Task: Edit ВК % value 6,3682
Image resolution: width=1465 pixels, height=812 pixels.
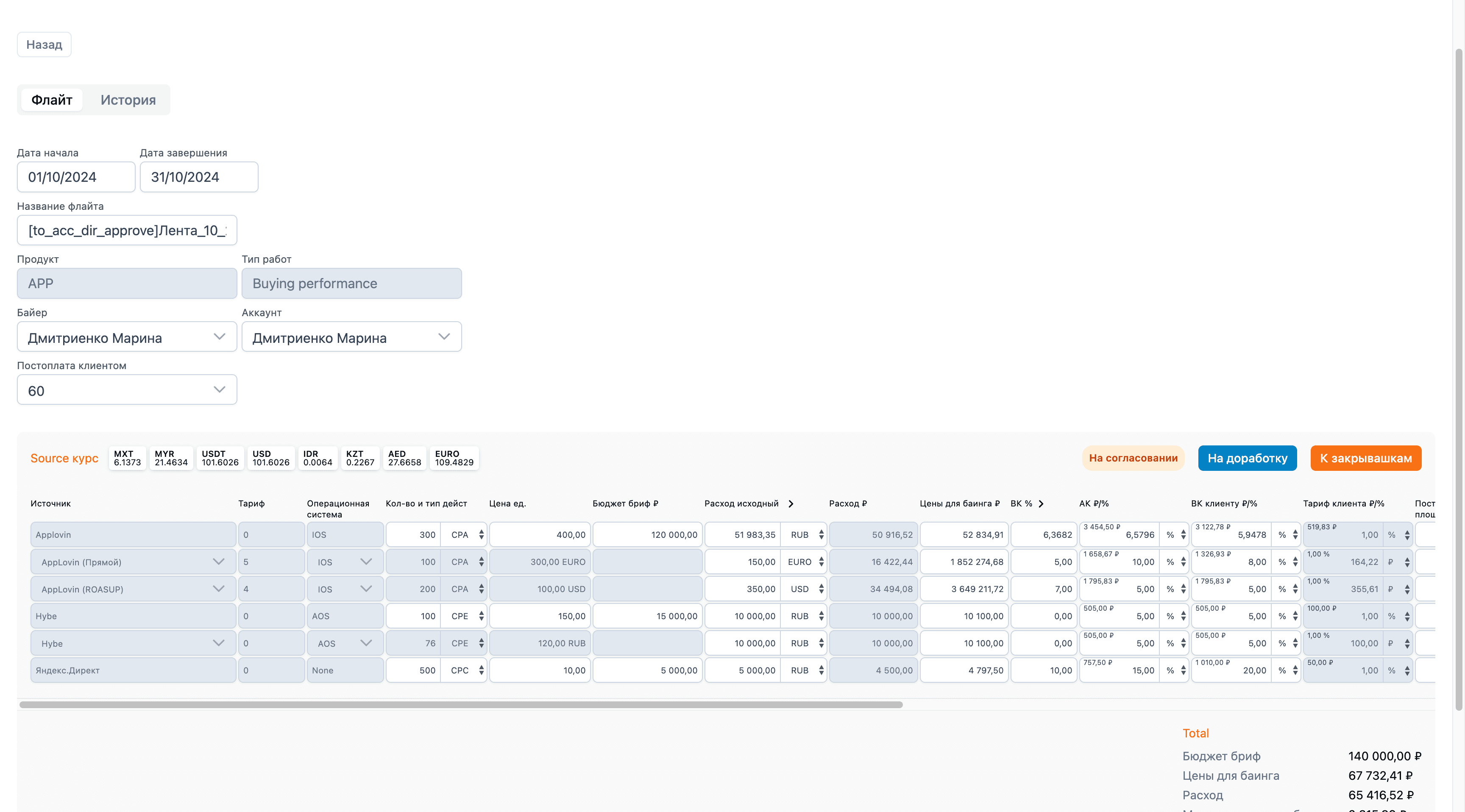Action: pos(1044,534)
